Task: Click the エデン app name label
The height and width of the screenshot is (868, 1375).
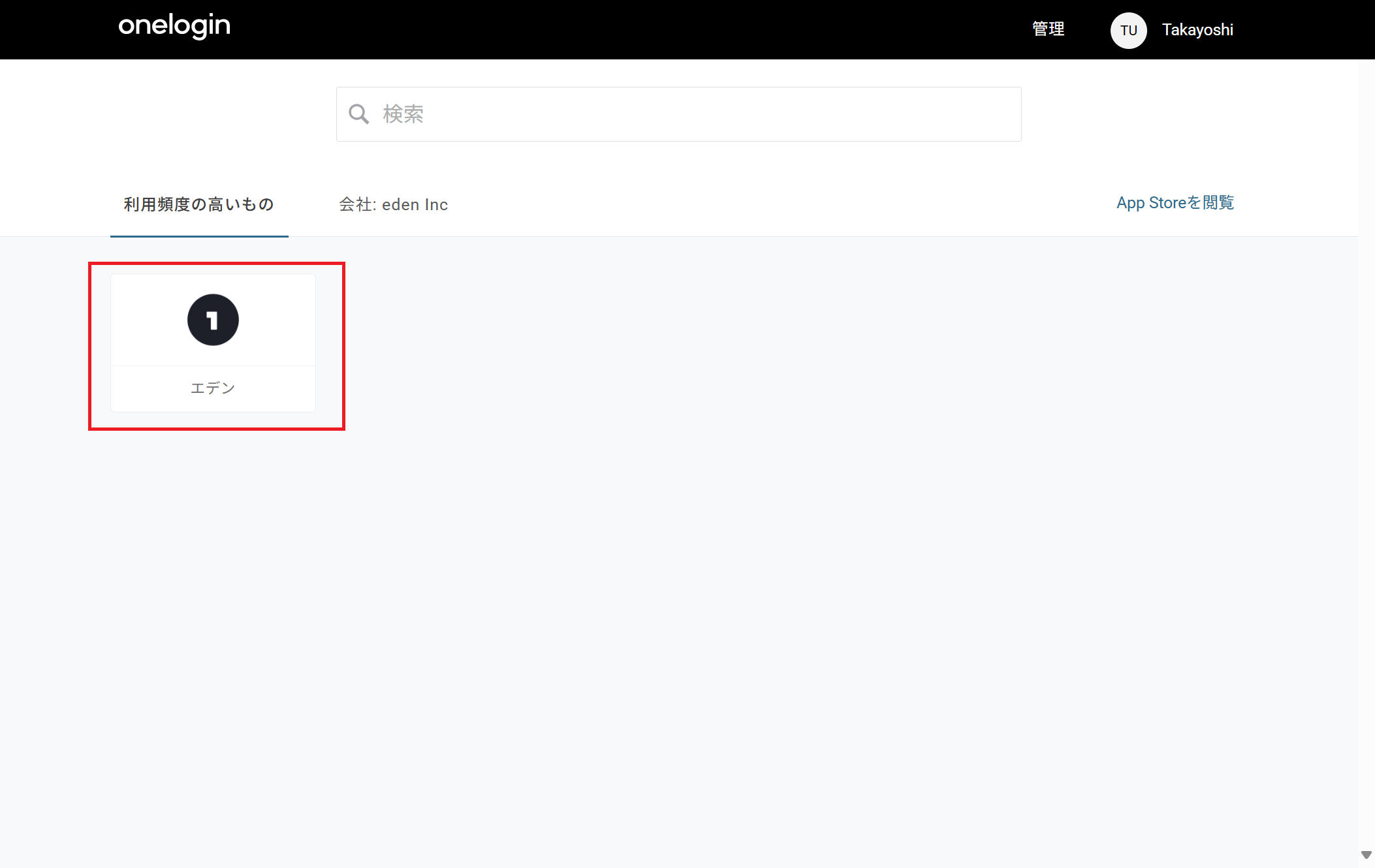Action: pos(213,388)
